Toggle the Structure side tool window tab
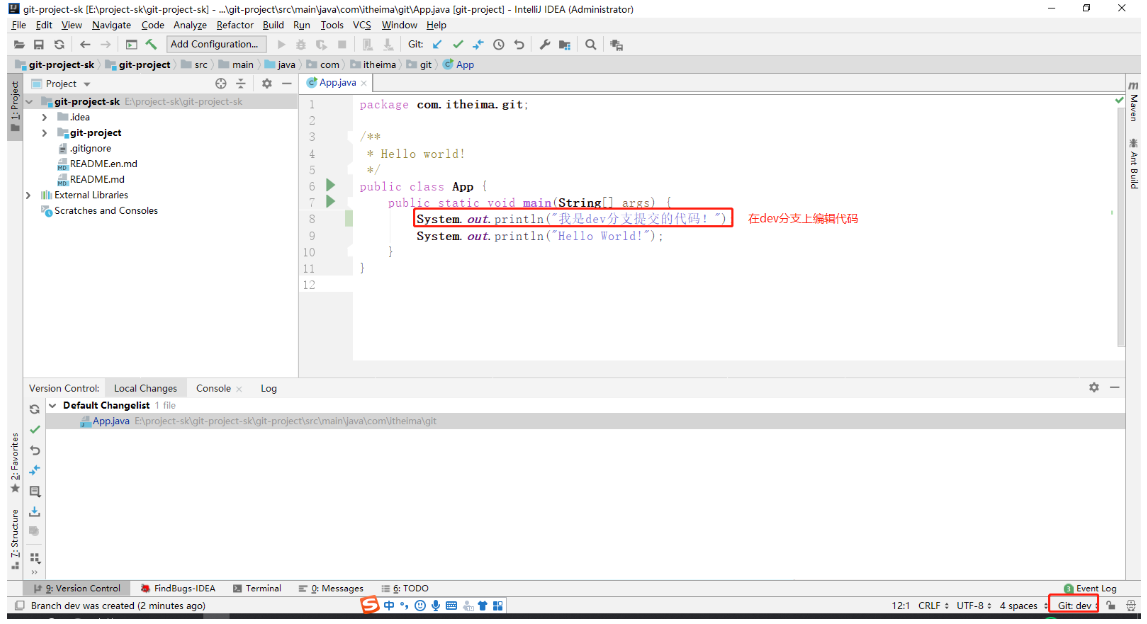 tap(15, 540)
